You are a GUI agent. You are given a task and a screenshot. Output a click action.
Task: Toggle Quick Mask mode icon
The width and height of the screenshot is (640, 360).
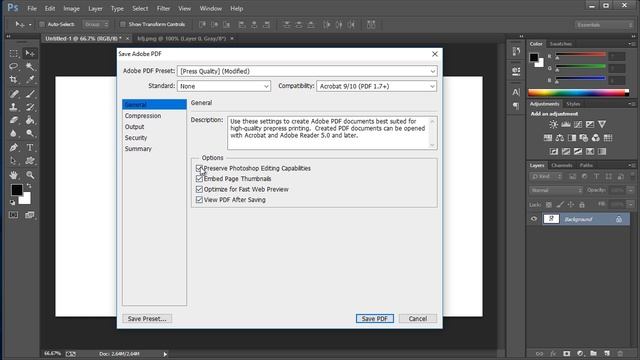(13, 215)
